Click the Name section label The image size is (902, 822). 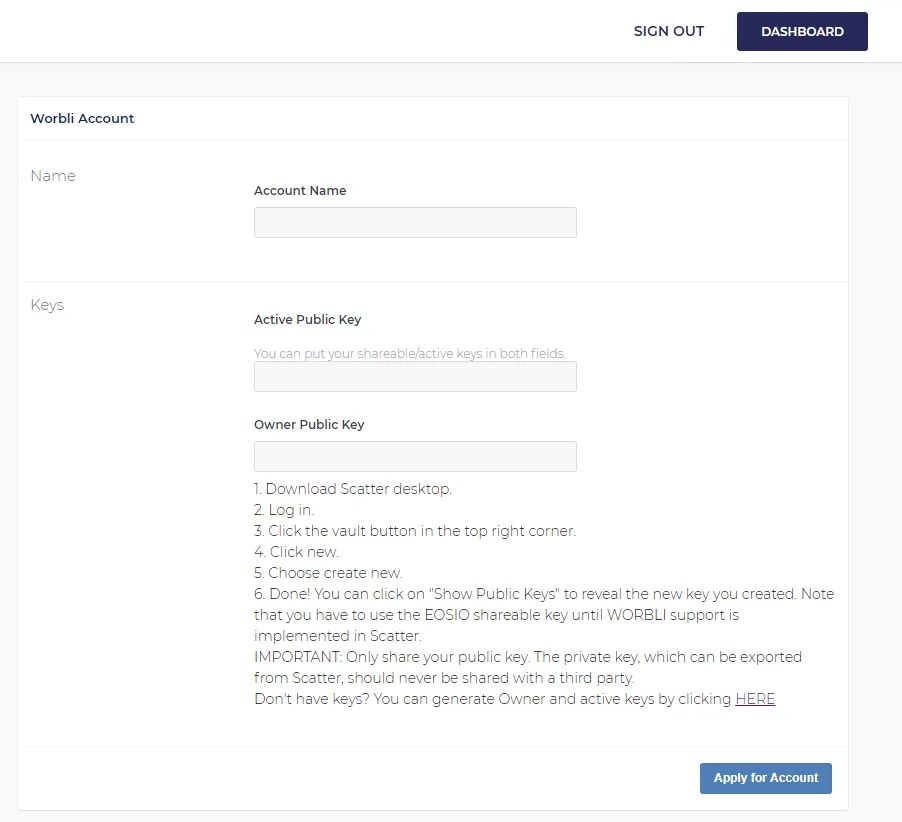tap(53, 176)
